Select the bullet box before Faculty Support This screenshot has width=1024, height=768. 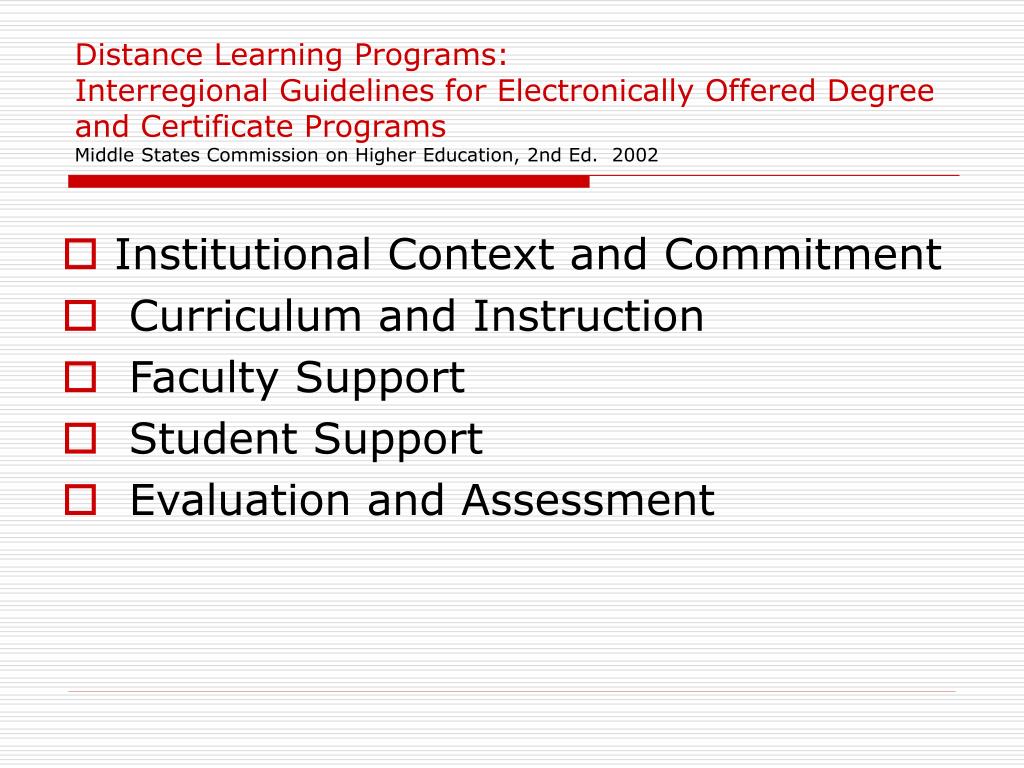point(80,377)
